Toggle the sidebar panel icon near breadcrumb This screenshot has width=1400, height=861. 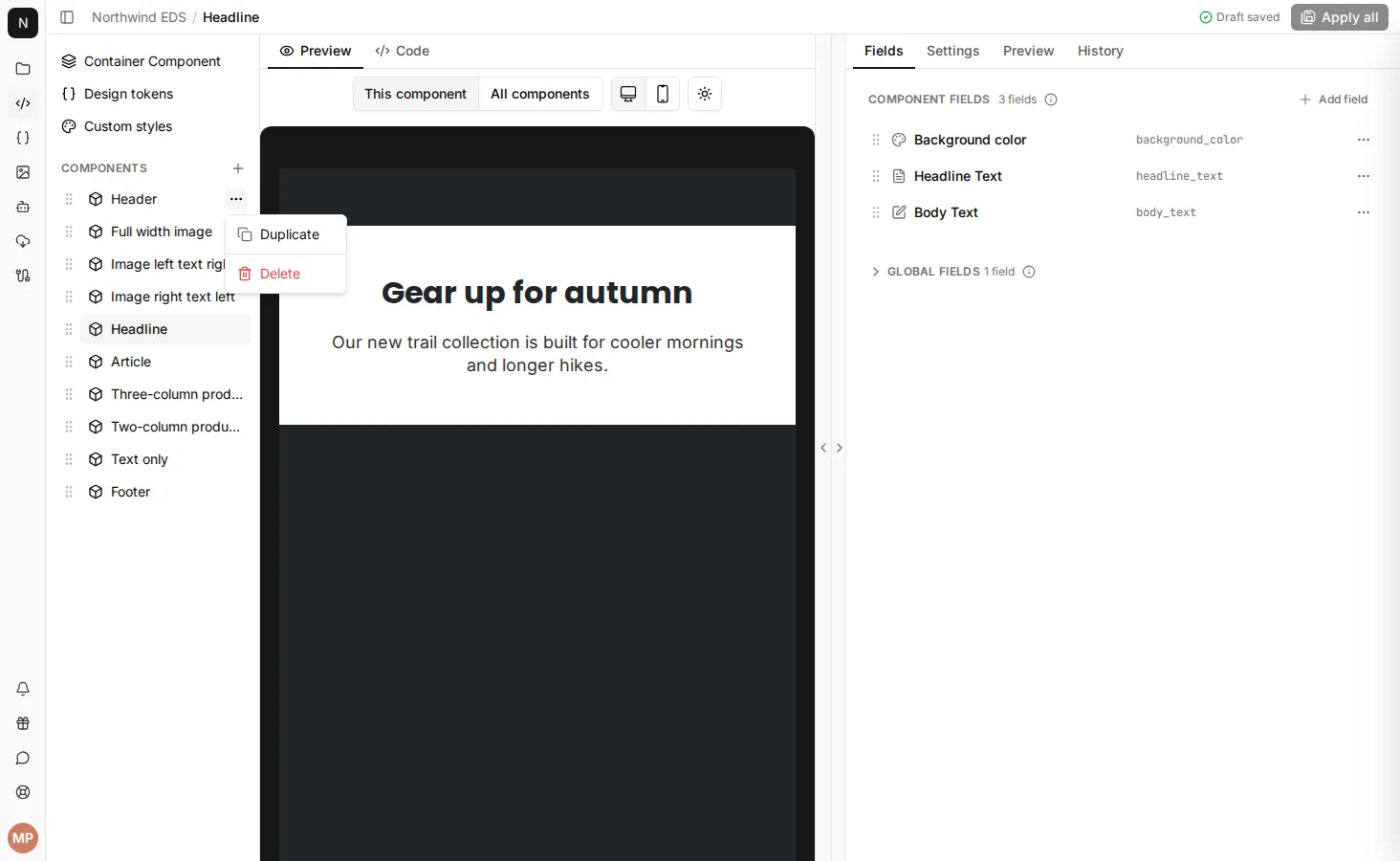click(67, 17)
